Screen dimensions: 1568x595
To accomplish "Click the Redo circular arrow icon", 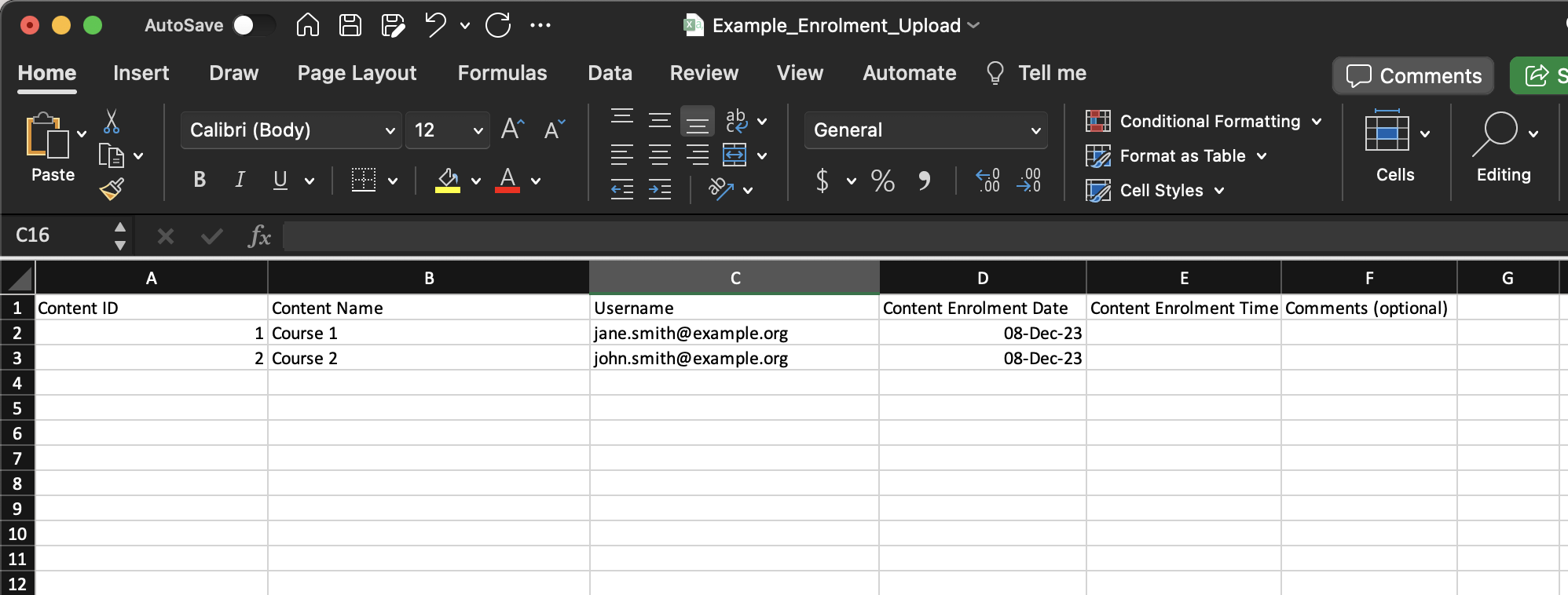I will click(498, 25).
